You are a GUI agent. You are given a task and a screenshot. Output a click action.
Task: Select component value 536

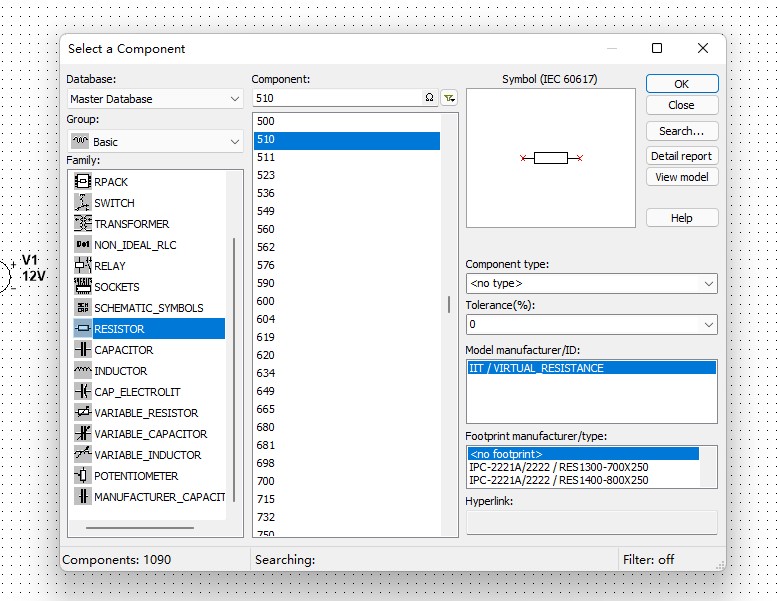[x=346, y=193]
